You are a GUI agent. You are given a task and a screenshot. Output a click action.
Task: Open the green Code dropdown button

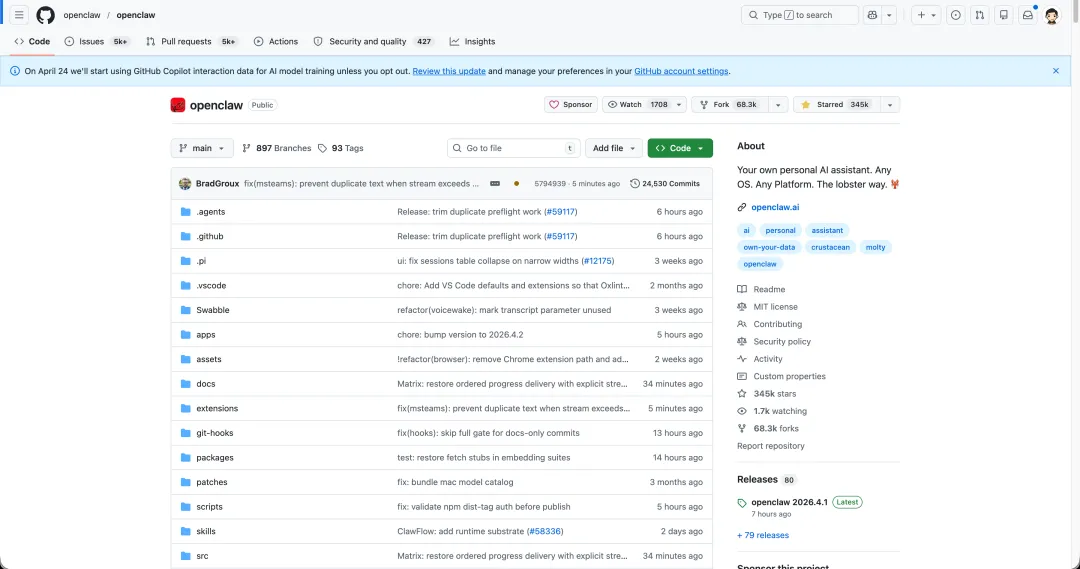[680, 148]
